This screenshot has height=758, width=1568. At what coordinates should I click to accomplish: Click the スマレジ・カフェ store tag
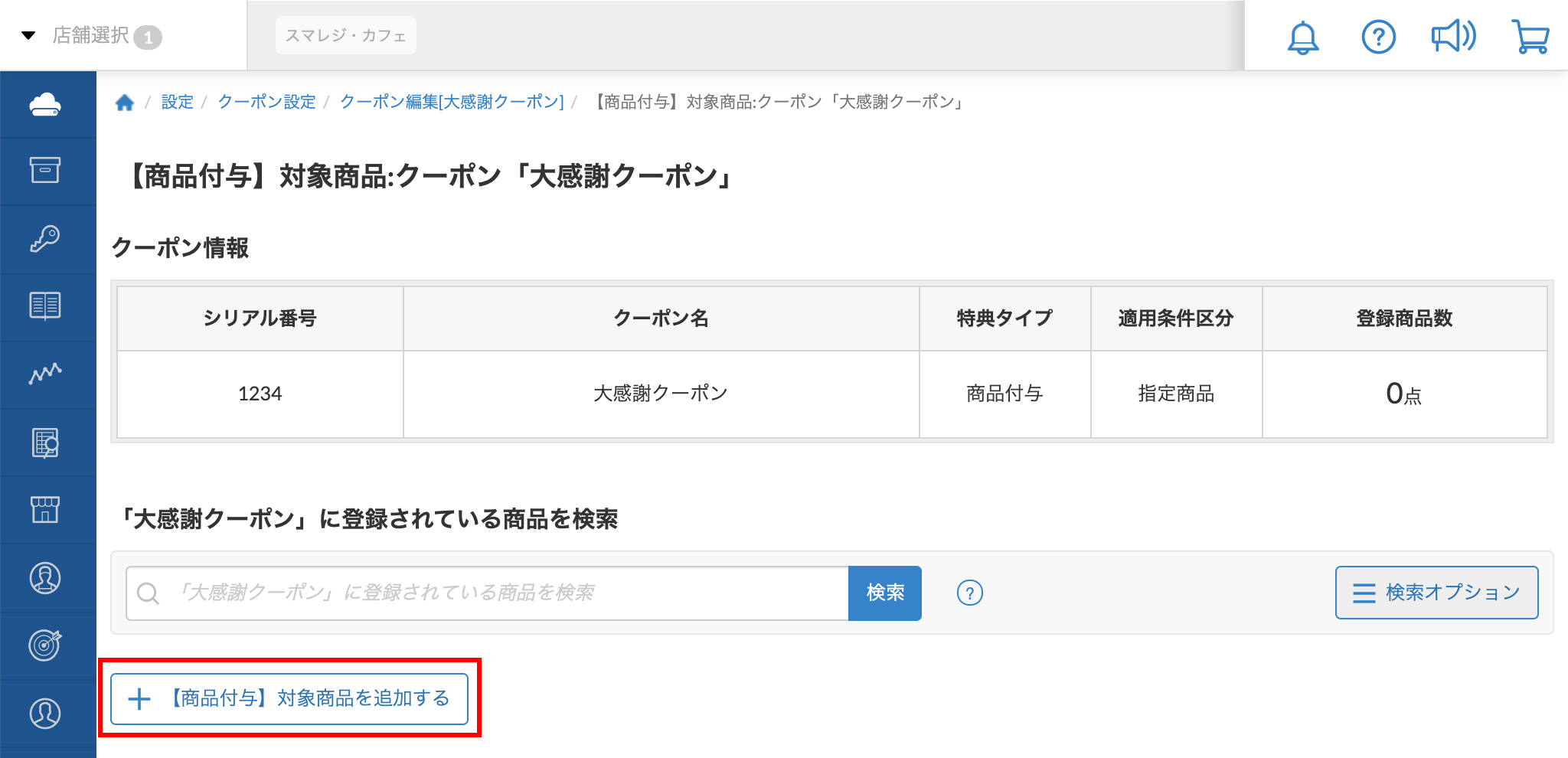pos(346,35)
